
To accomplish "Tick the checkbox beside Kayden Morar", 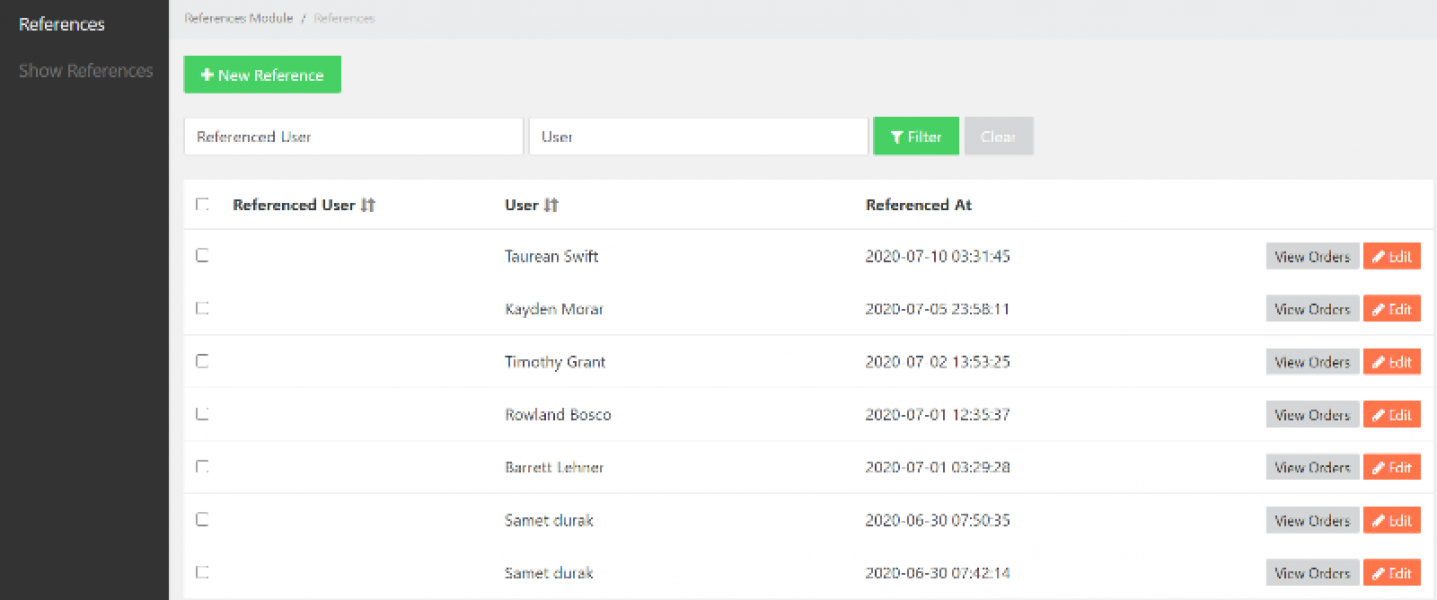I will [202, 308].
